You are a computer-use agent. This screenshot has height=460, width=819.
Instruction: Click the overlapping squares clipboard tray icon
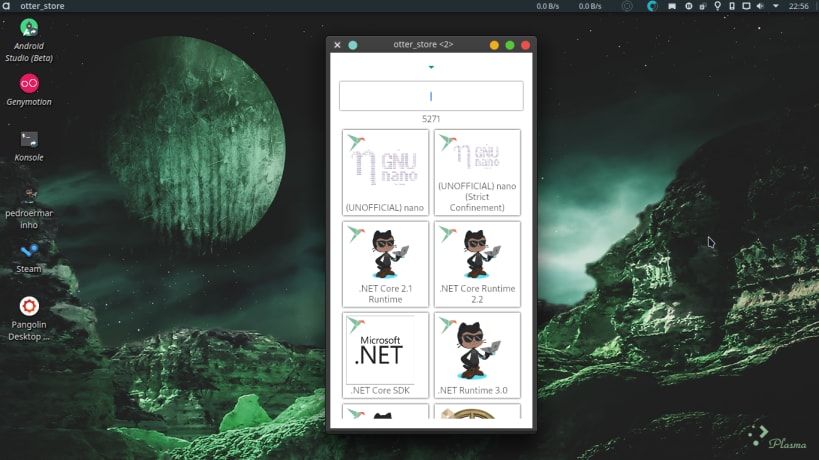(703, 6)
